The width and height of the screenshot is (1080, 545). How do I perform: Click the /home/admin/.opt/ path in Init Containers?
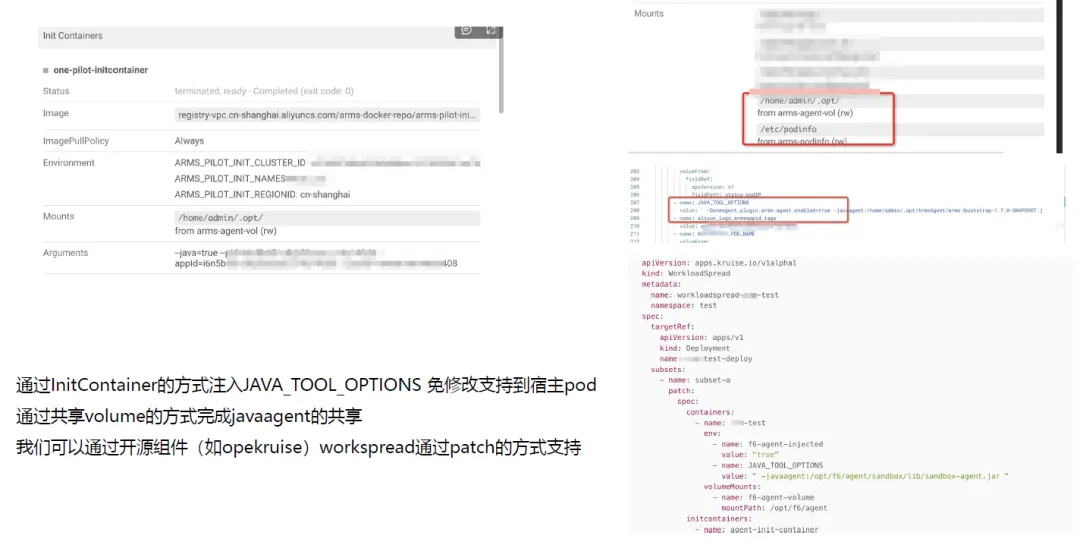pos(220,218)
